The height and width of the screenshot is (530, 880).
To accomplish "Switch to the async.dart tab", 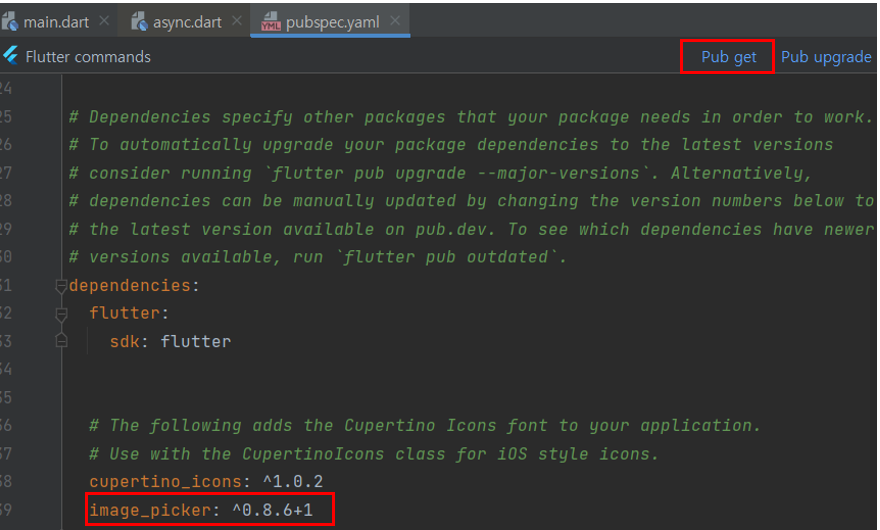I will pyautogui.click(x=187, y=22).
